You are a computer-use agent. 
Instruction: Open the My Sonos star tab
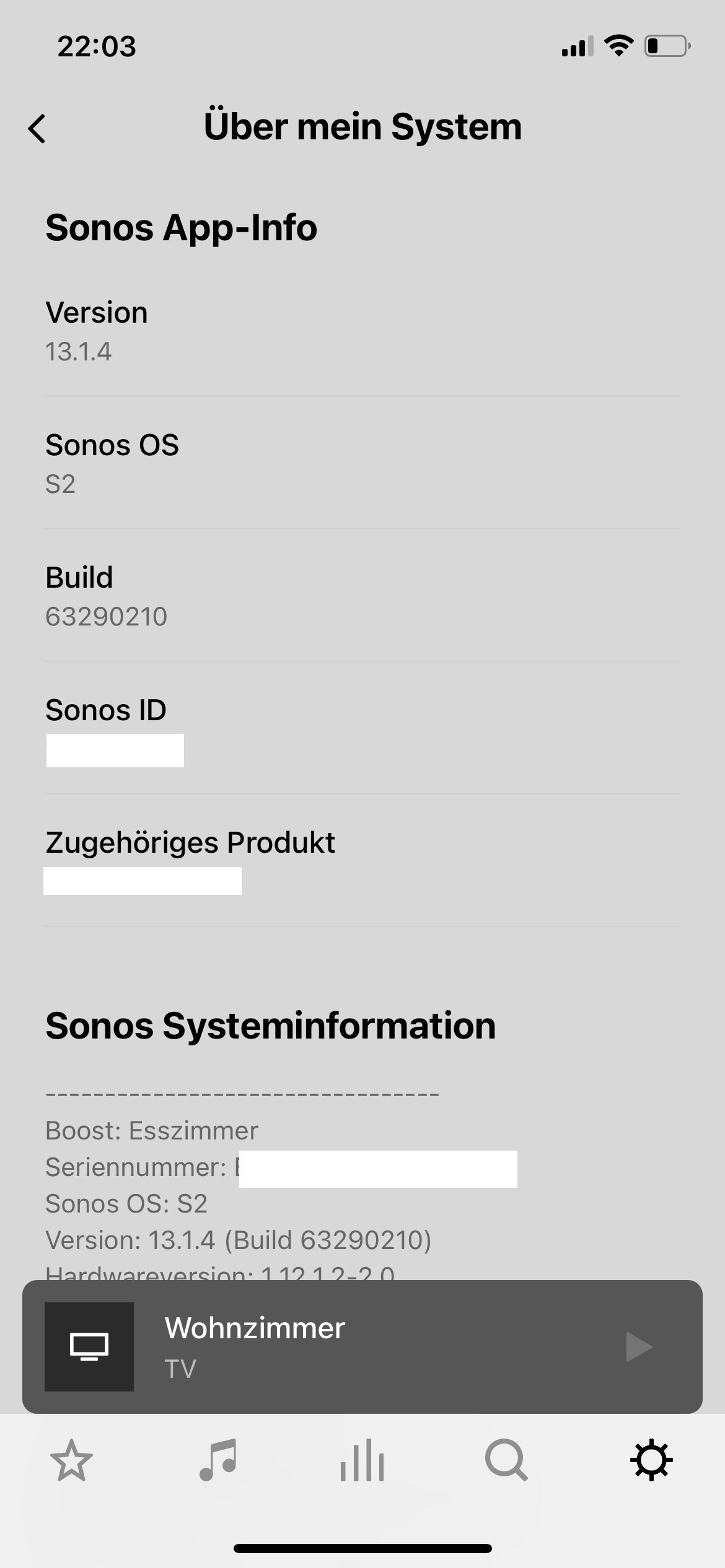pos(71,1460)
